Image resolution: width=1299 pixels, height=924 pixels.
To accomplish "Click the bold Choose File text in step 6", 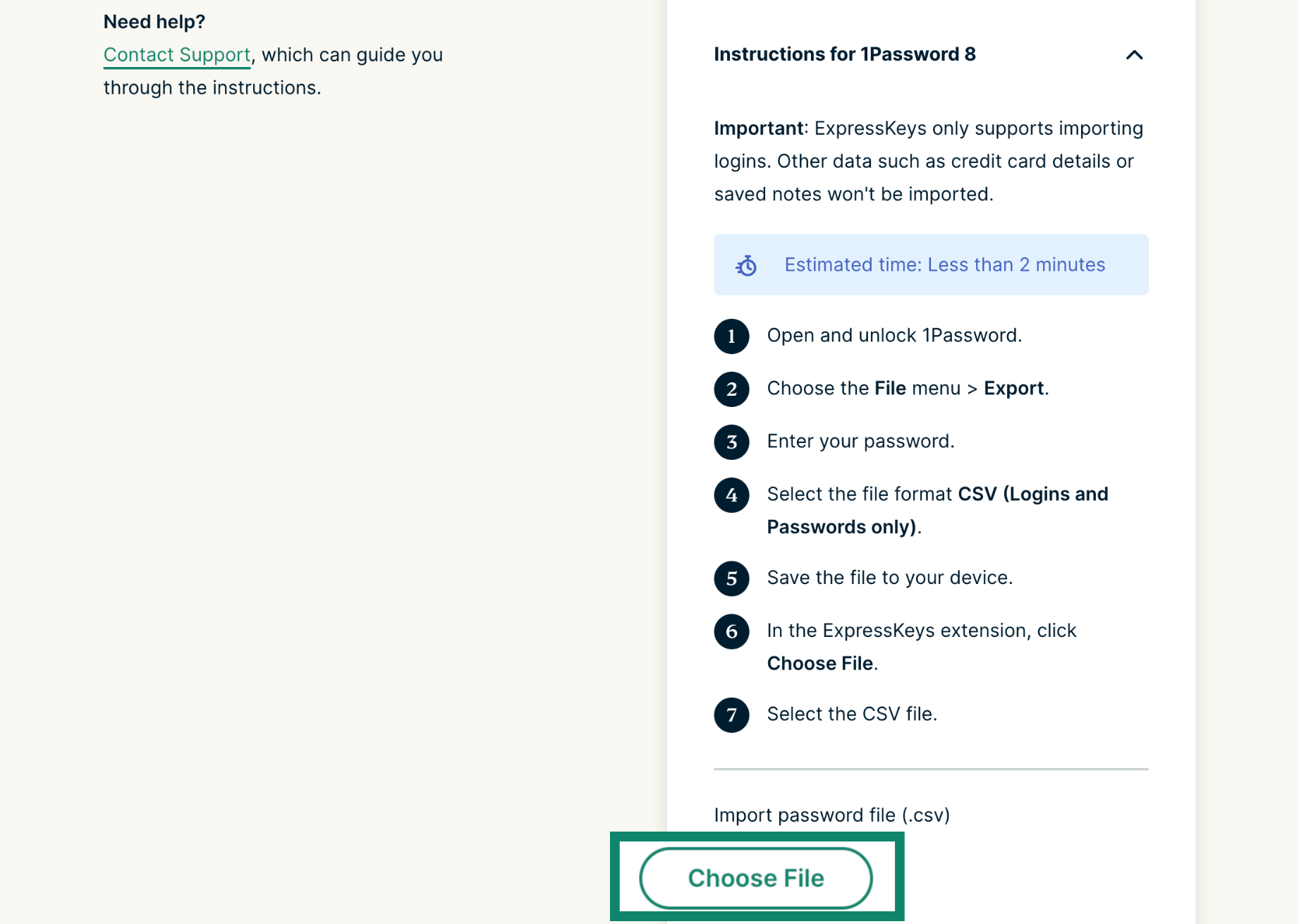I will [x=819, y=663].
